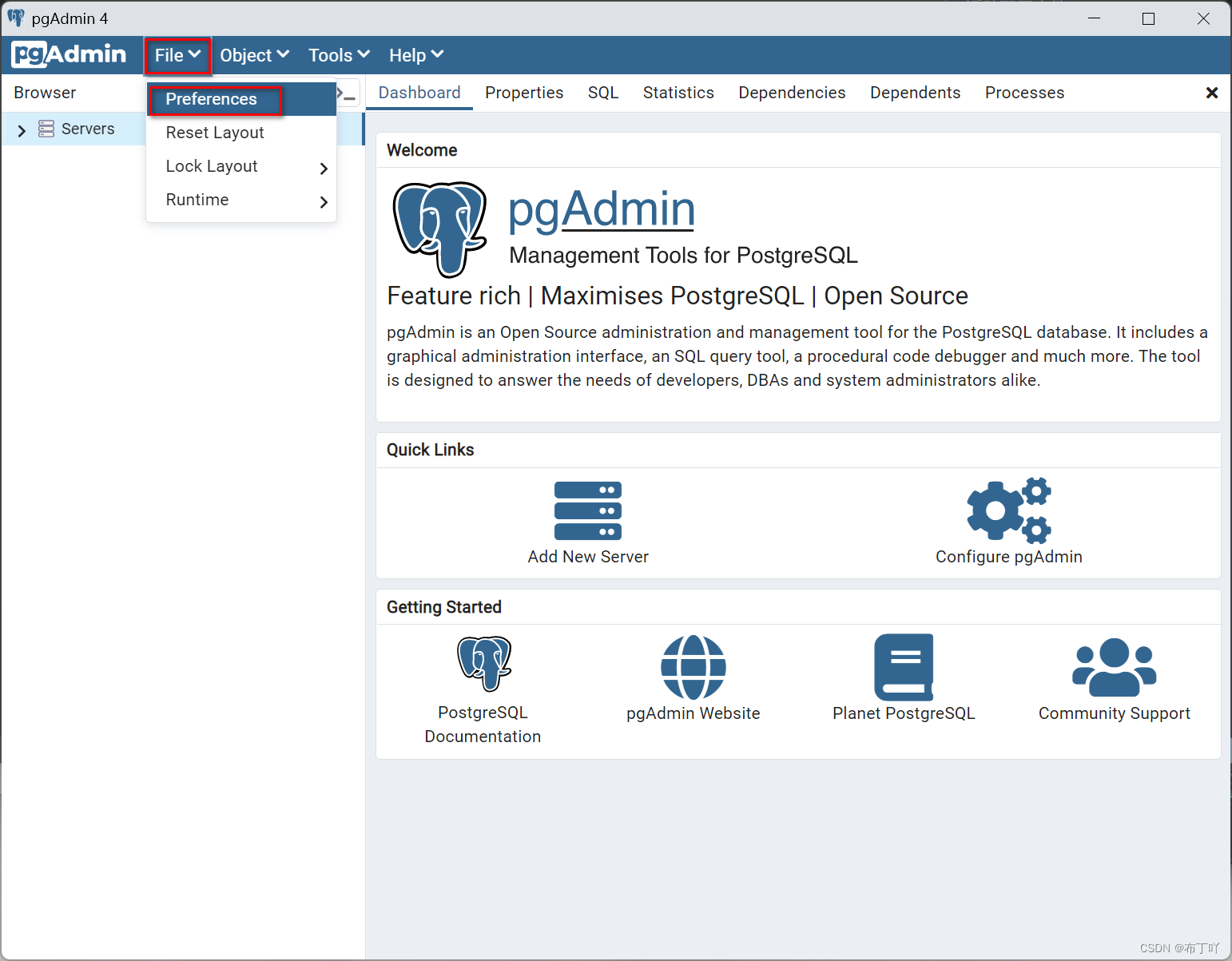The image size is (1232, 961).
Task: Click the large pgAdmin elephant logo
Action: 439,229
